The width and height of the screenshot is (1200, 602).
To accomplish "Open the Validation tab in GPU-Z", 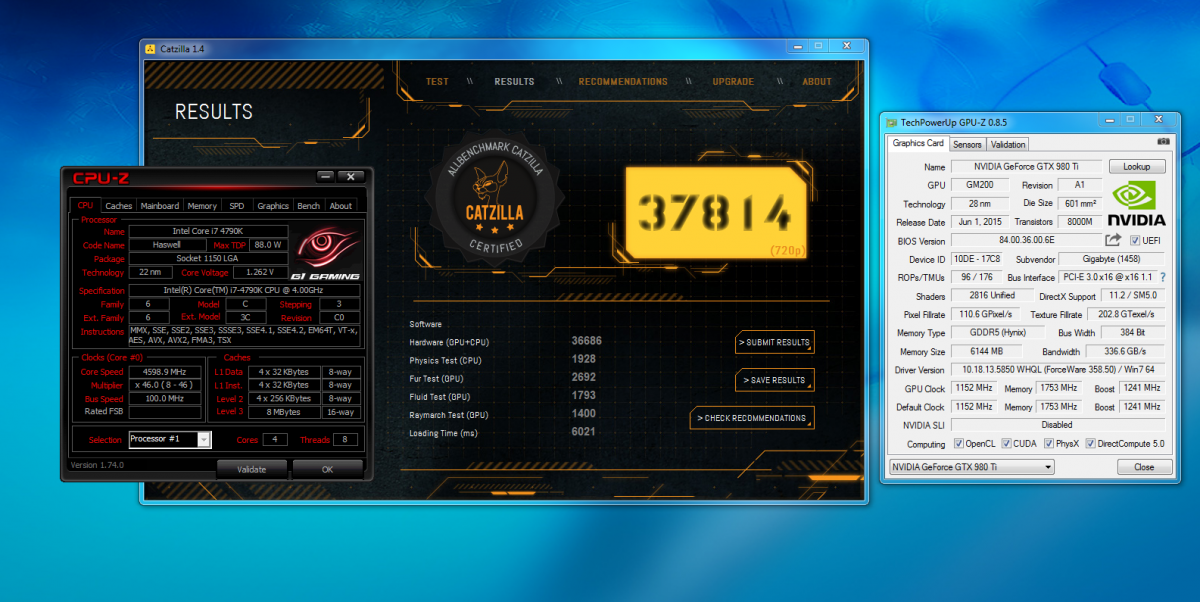I will [x=1008, y=144].
